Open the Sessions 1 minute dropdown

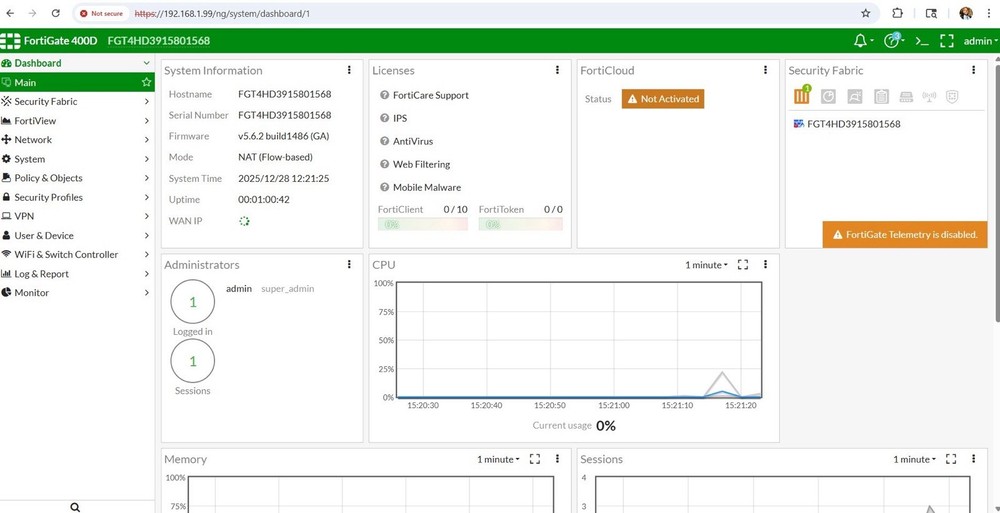click(914, 459)
